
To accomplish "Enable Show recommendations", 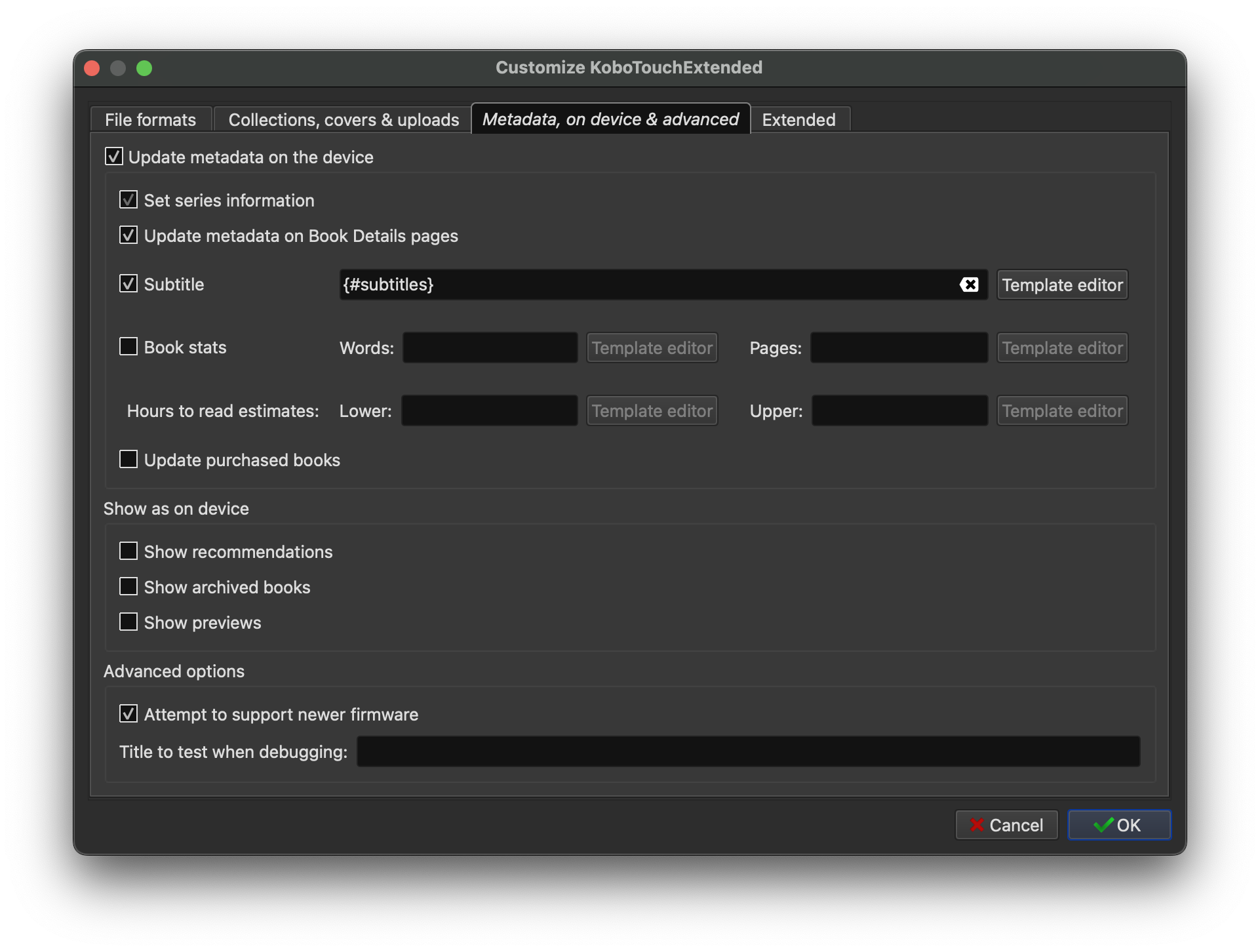I will 128,551.
